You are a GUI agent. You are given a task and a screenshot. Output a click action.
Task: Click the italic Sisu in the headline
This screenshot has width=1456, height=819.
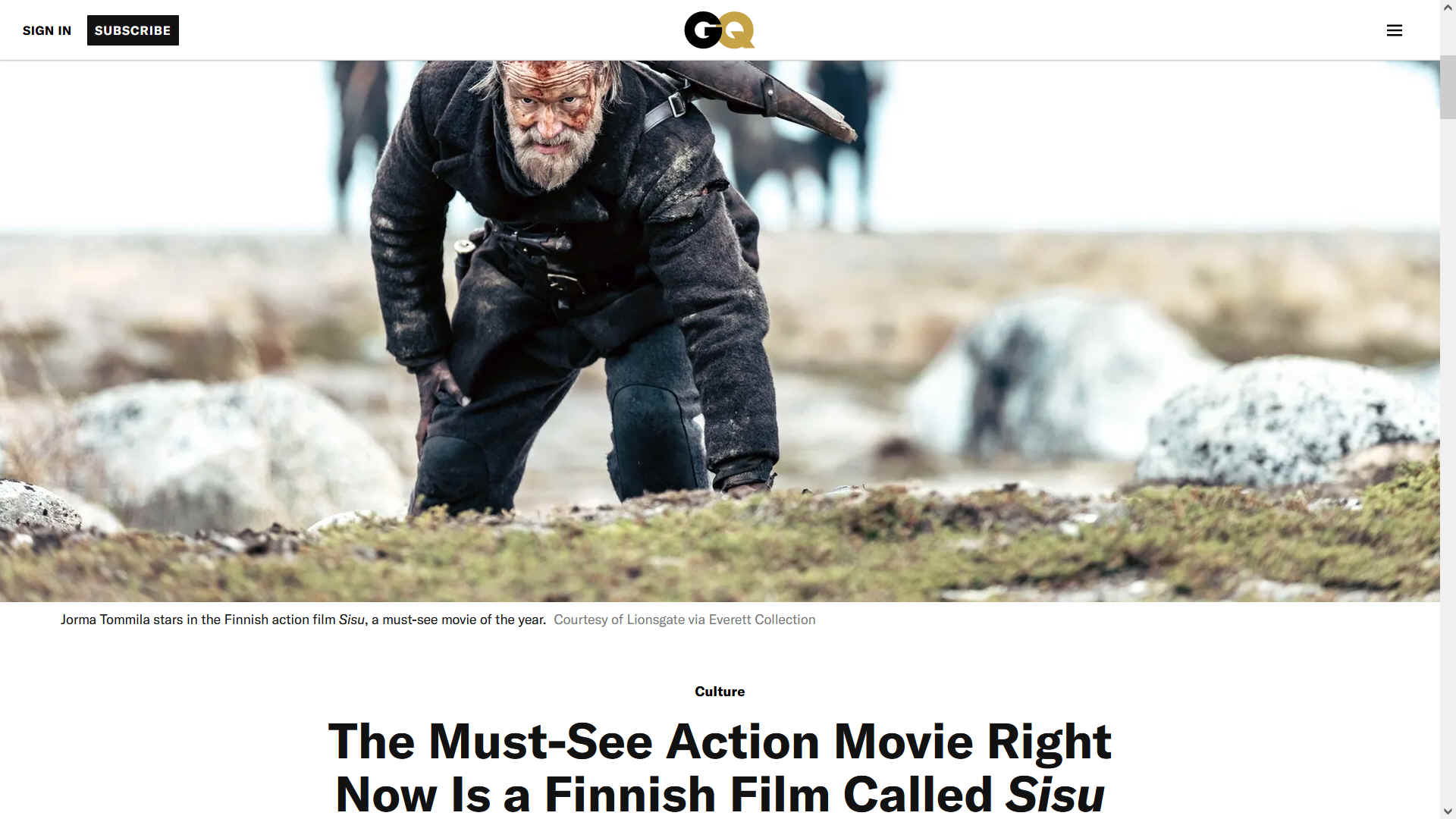click(1055, 794)
